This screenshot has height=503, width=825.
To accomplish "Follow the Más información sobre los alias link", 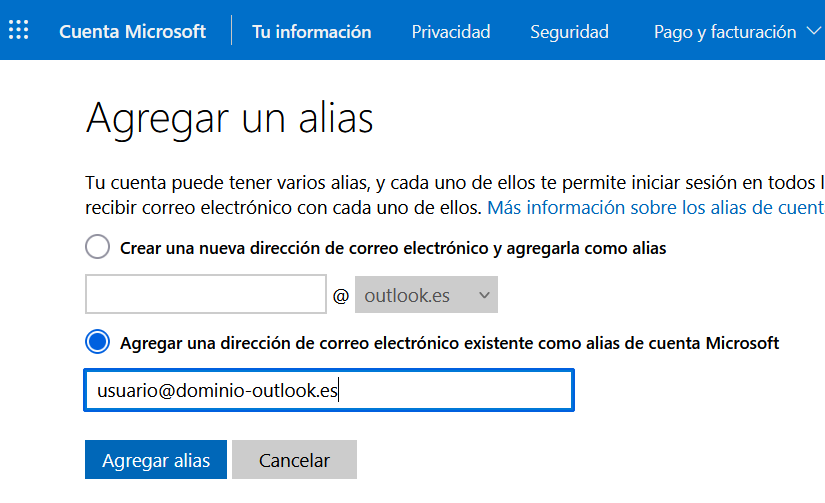I will (656, 207).
